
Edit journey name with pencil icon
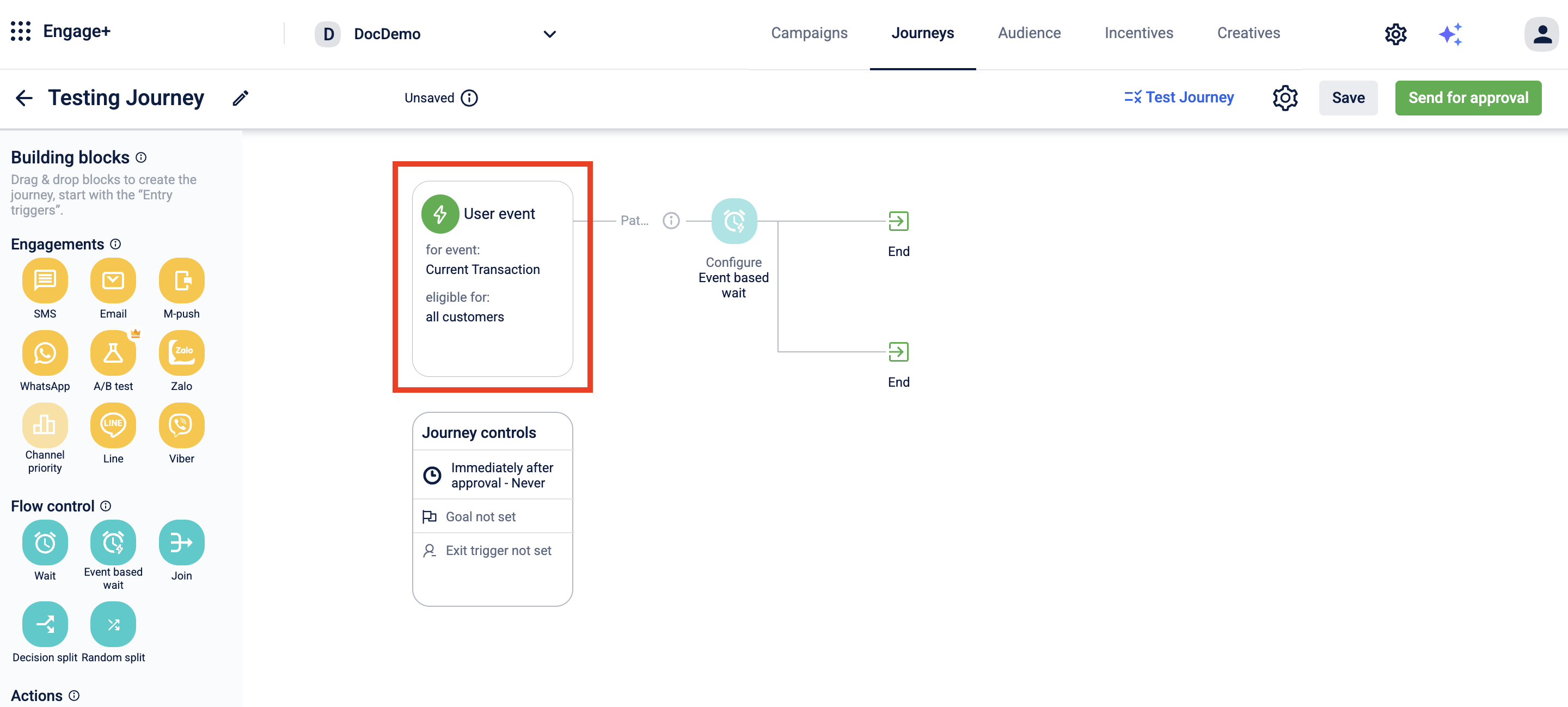click(x=241, y=98)
